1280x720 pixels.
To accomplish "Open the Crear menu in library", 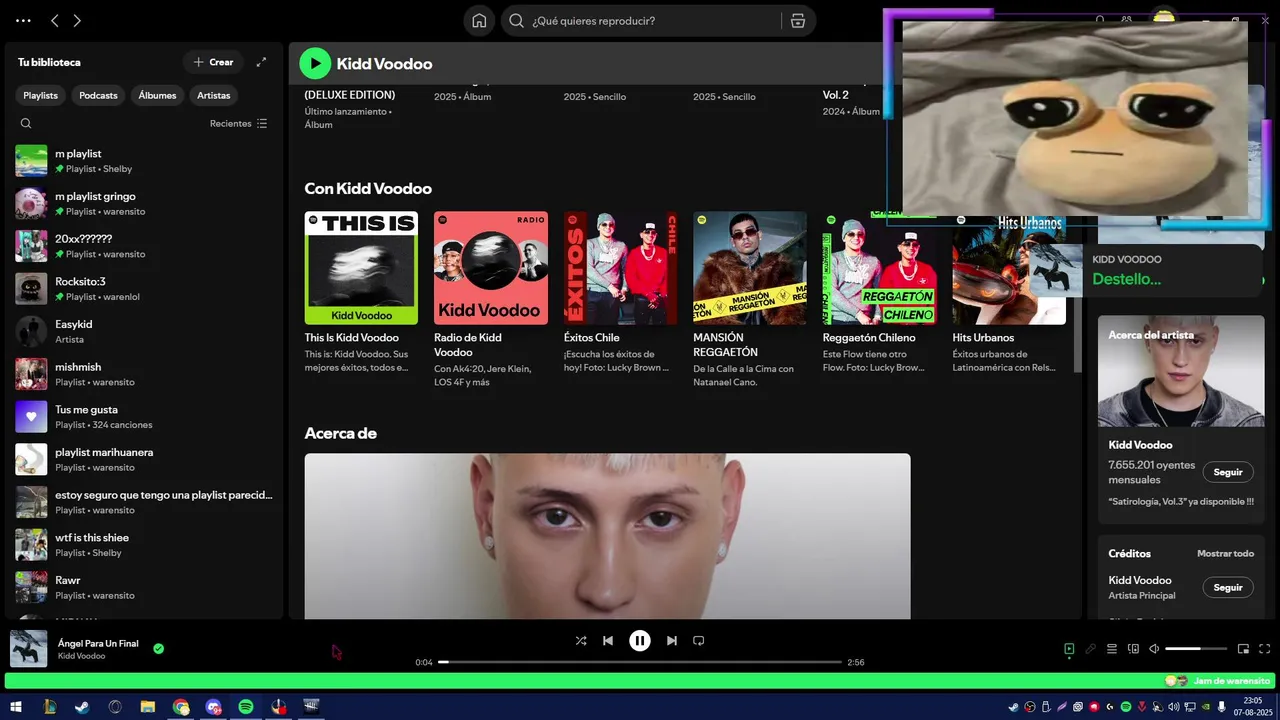I will tap(213, 62).
